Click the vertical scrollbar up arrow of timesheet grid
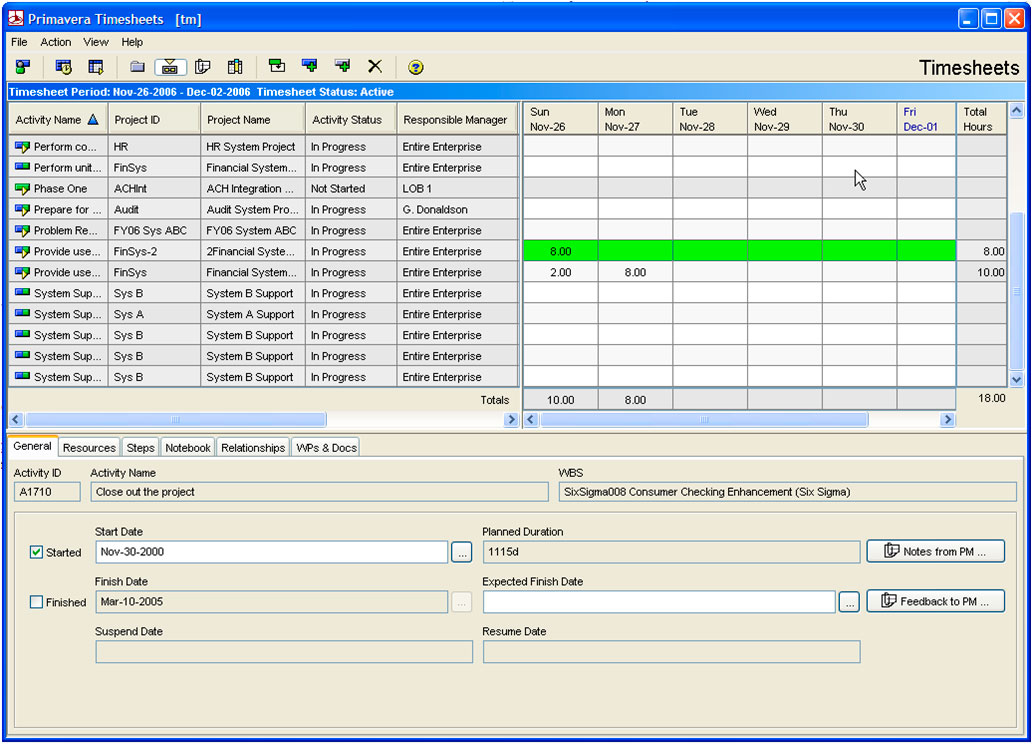 [x=1016, y=111]
